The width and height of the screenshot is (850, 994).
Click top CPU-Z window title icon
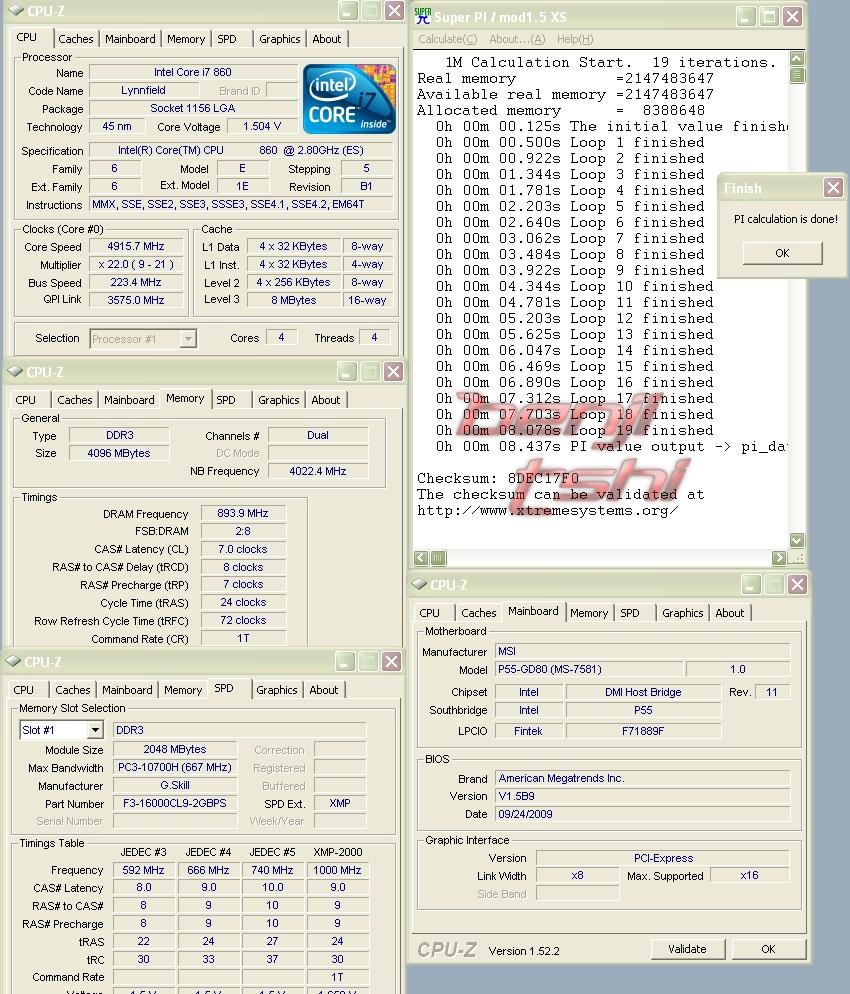(15, 11)
